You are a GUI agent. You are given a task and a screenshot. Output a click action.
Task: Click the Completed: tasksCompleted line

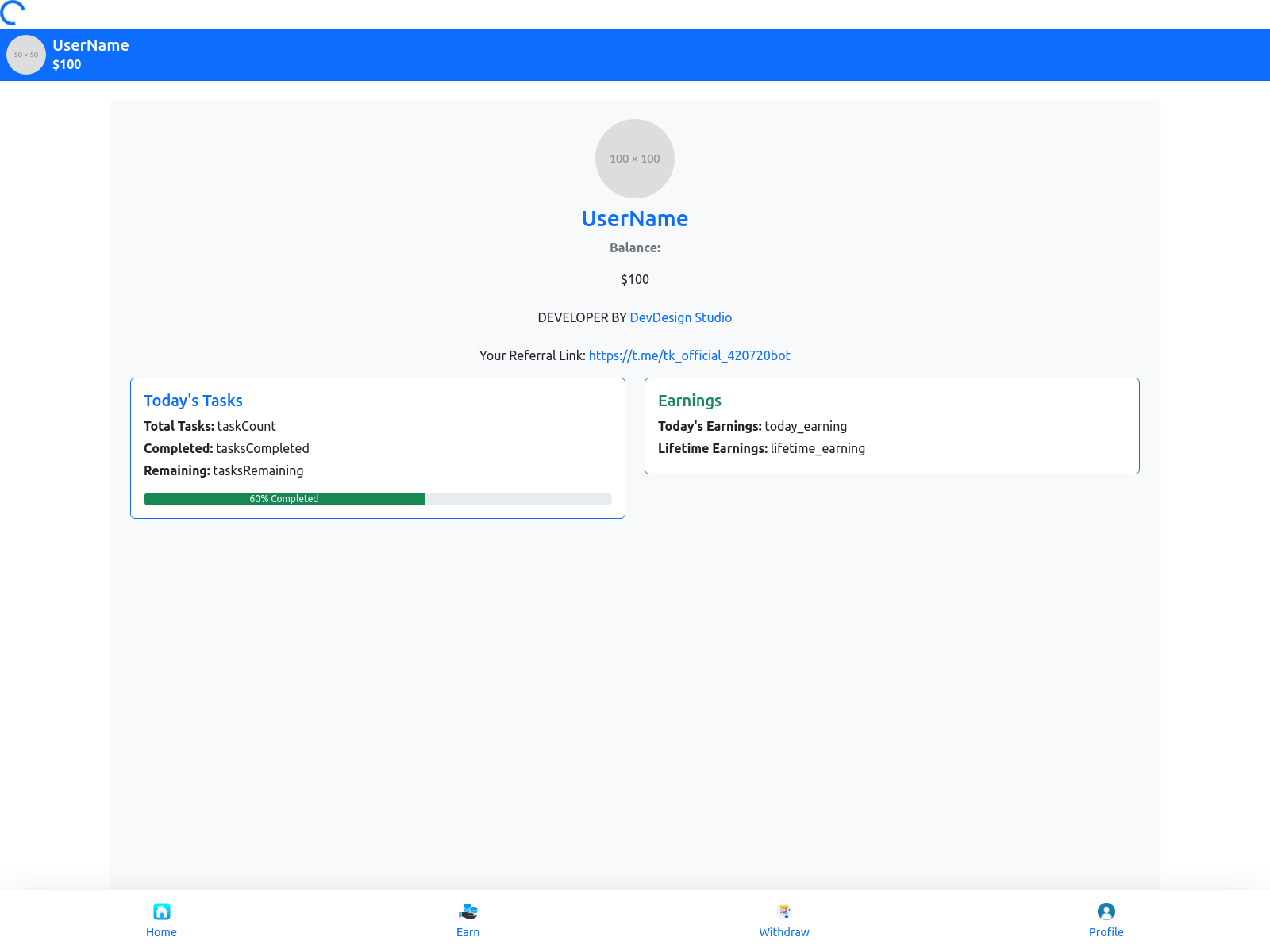coord(226,448)
